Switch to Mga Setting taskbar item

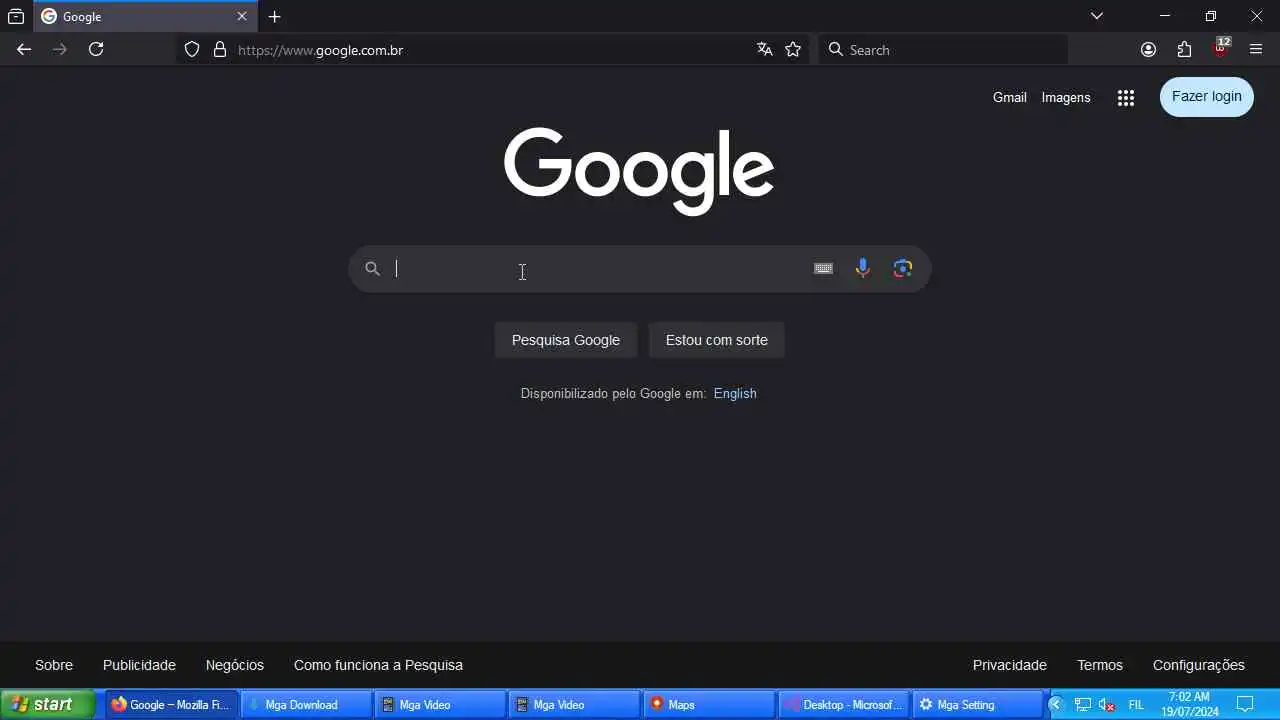click(x=977, y=705)
